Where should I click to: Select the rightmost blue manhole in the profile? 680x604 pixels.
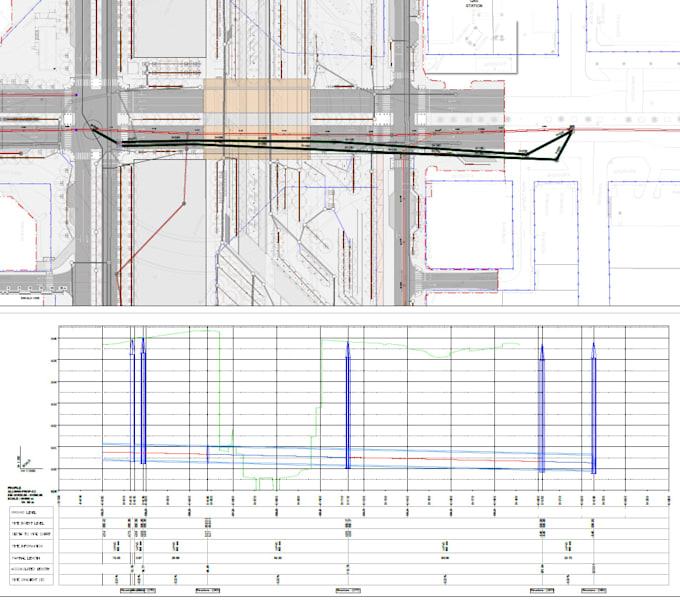click(x=594, y=408)
